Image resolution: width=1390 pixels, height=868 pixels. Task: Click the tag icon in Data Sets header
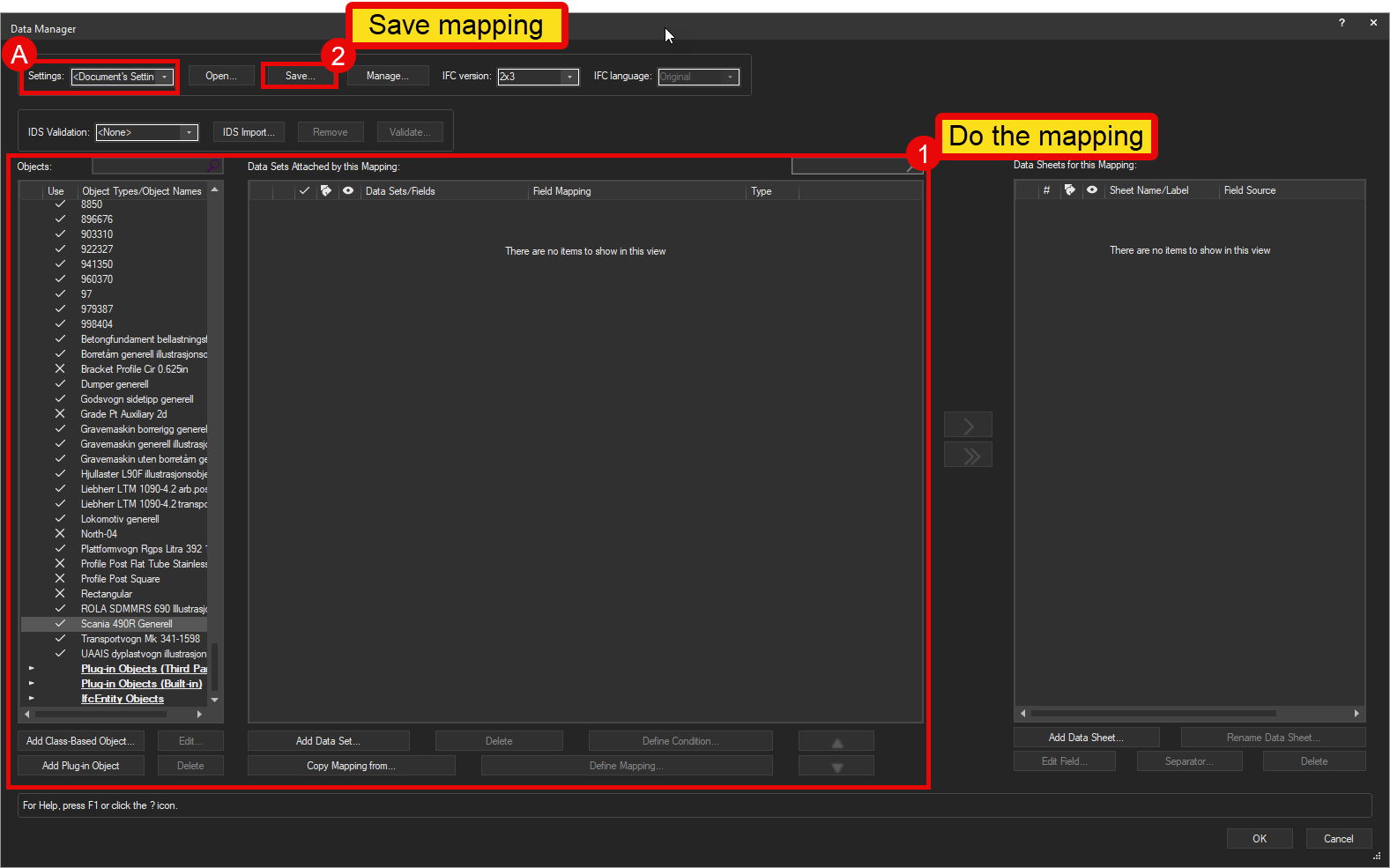[326, 190]
